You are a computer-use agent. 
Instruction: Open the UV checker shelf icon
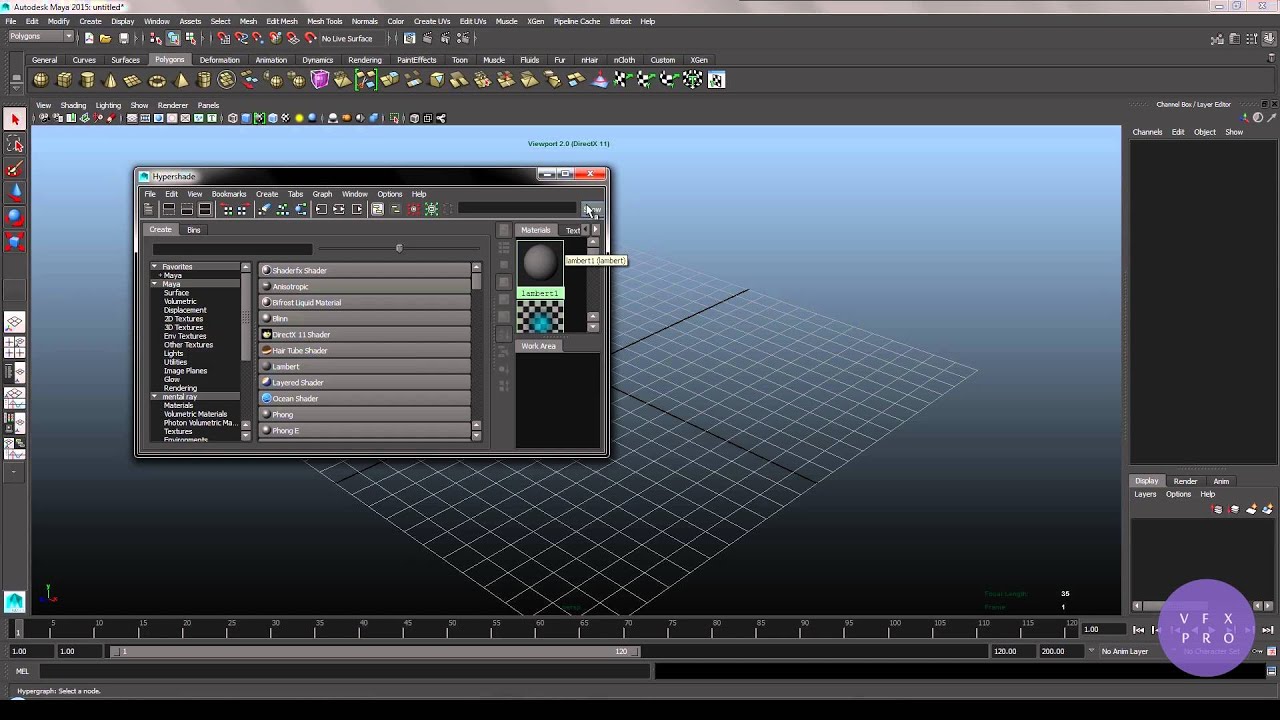[716, 80]
